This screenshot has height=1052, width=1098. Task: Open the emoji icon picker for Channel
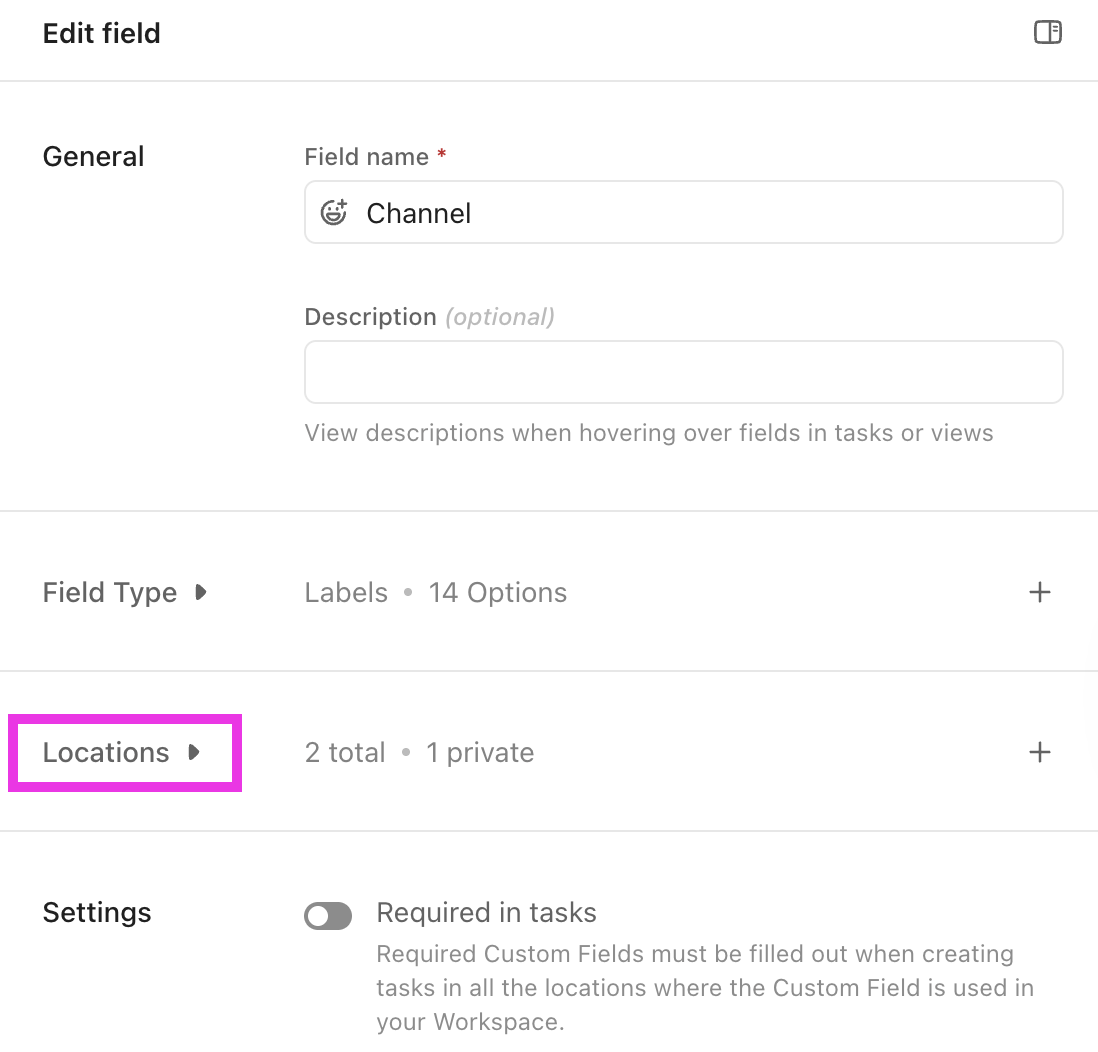pos(334,212)
